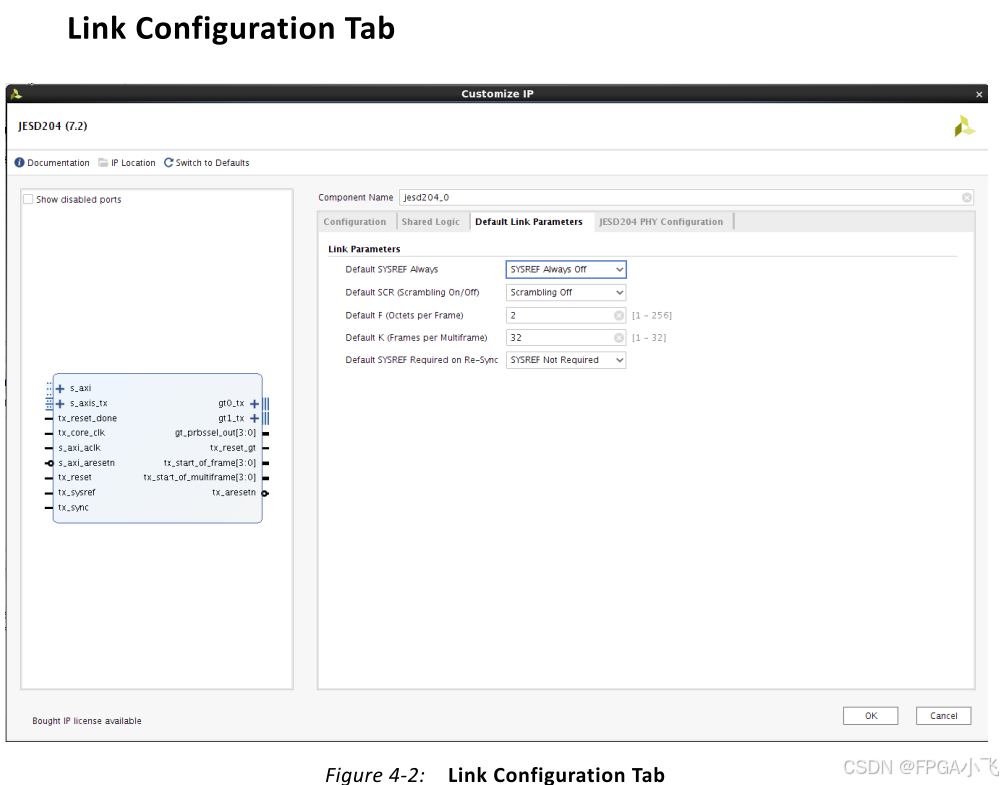The height and width of the screenshot is (785, 1003).
Task: Click the OK button
Action: [x=871, y=716]
